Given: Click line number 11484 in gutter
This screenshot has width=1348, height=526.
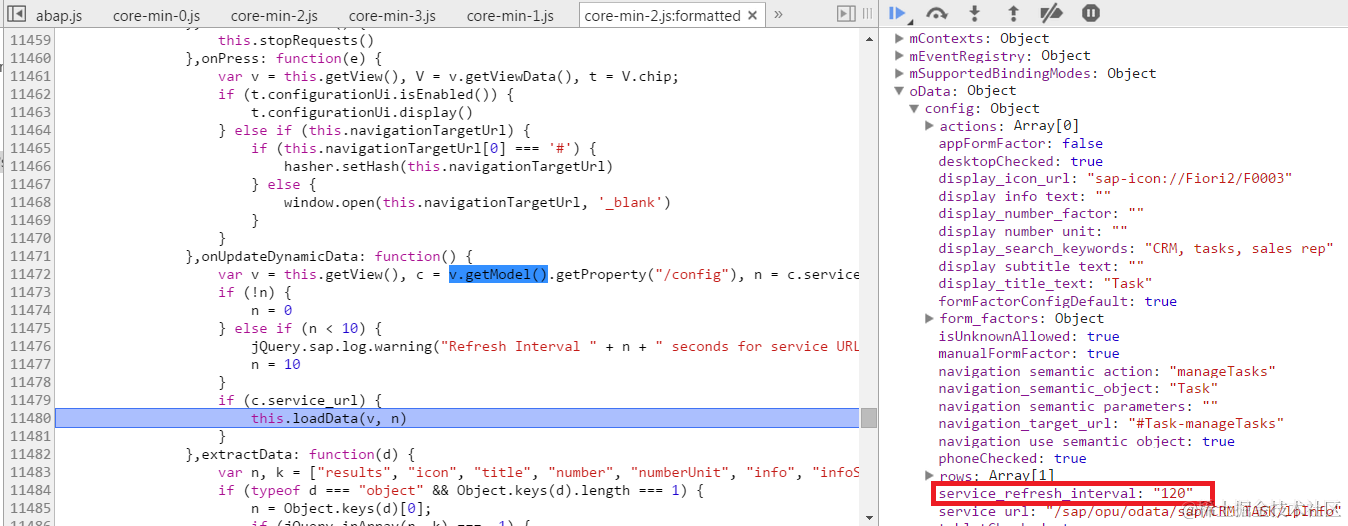Looking at the screenshot, I should [x=30, y=490].
